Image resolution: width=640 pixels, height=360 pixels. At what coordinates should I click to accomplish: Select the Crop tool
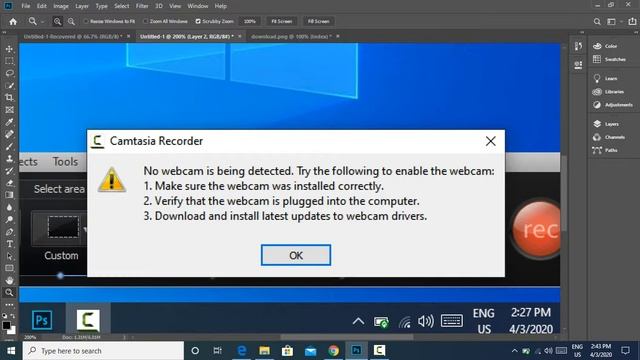[9, 98]
